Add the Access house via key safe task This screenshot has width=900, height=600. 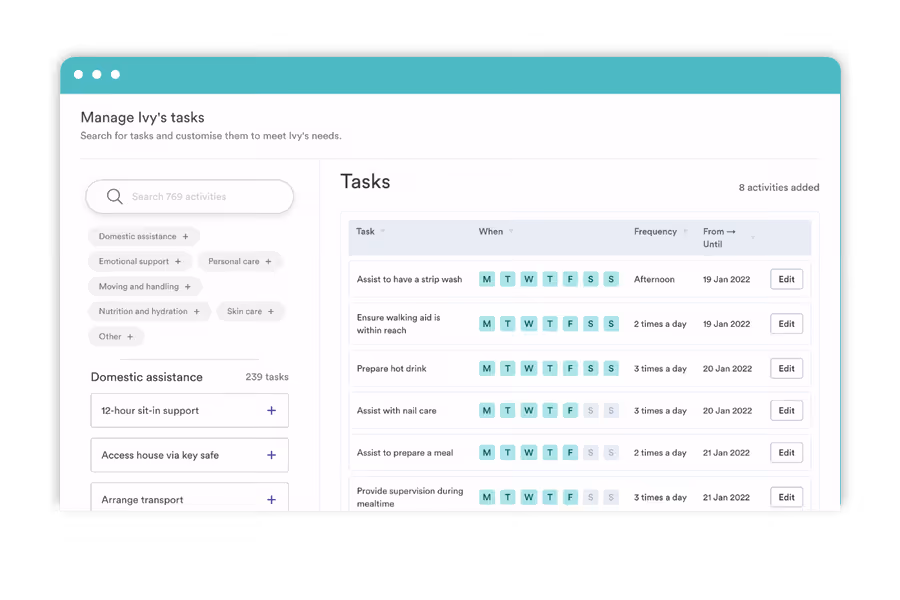click(x=271, y=455)
